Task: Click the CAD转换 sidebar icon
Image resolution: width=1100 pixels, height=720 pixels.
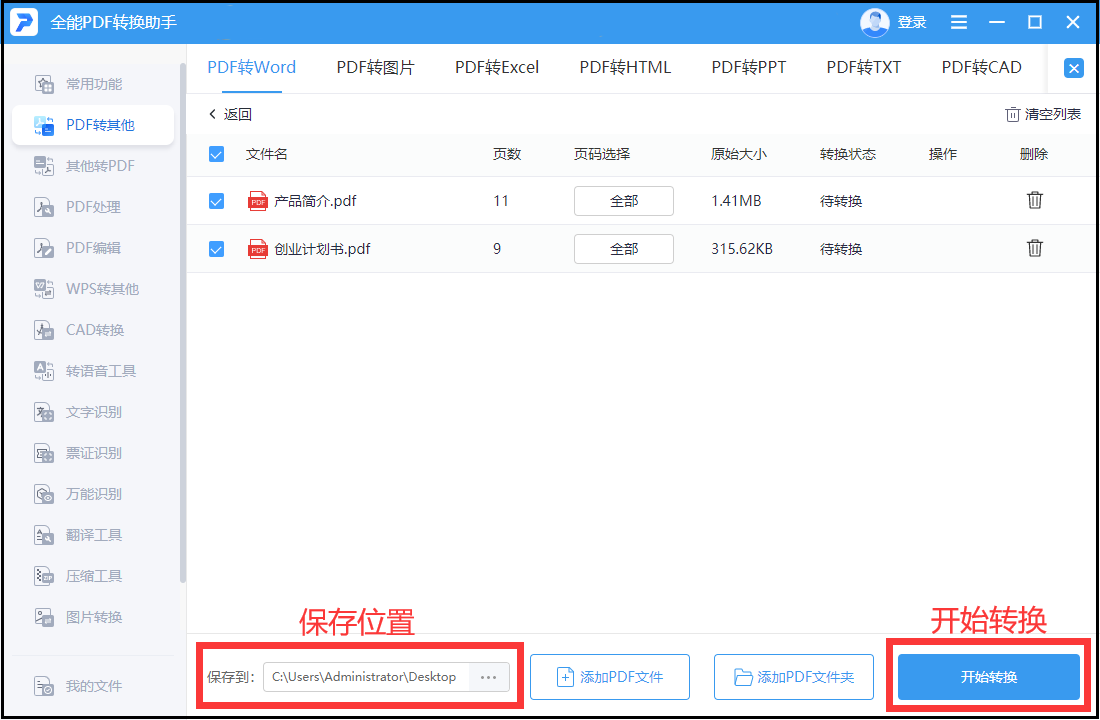Action: click(44, 330)
